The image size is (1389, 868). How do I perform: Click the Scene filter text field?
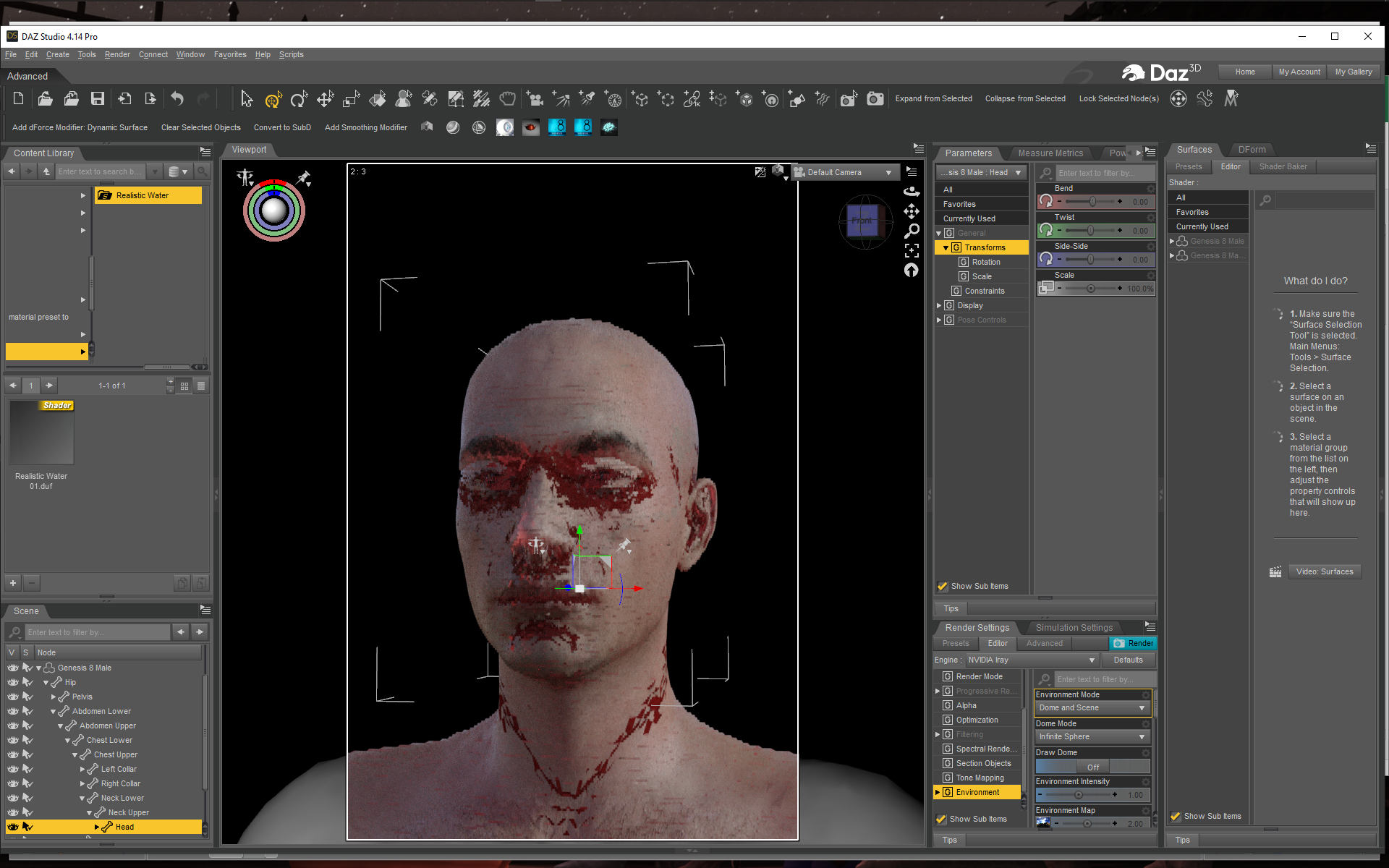pyautogui.click(x=98, y=632)
